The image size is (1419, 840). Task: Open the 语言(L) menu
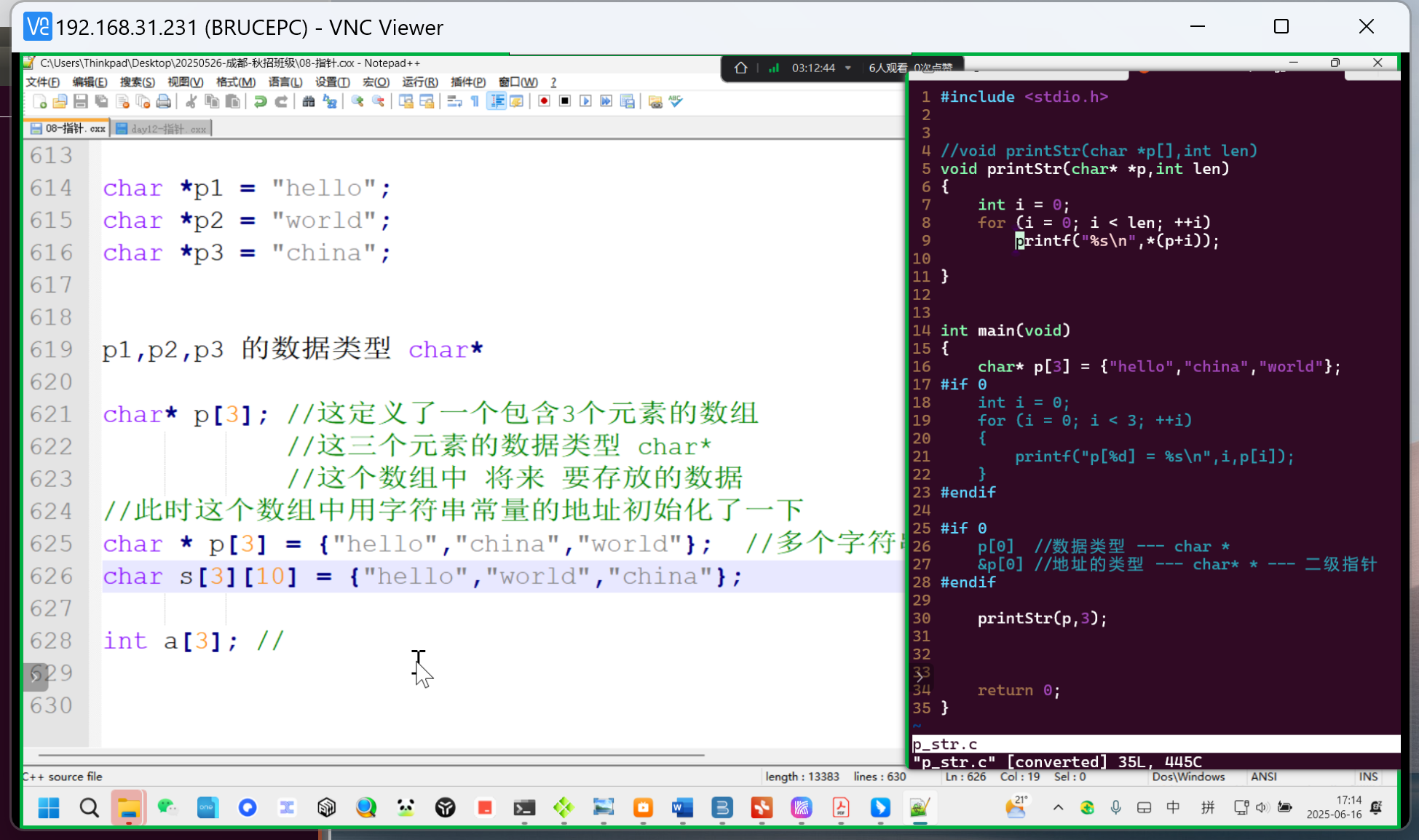[285, 82]
